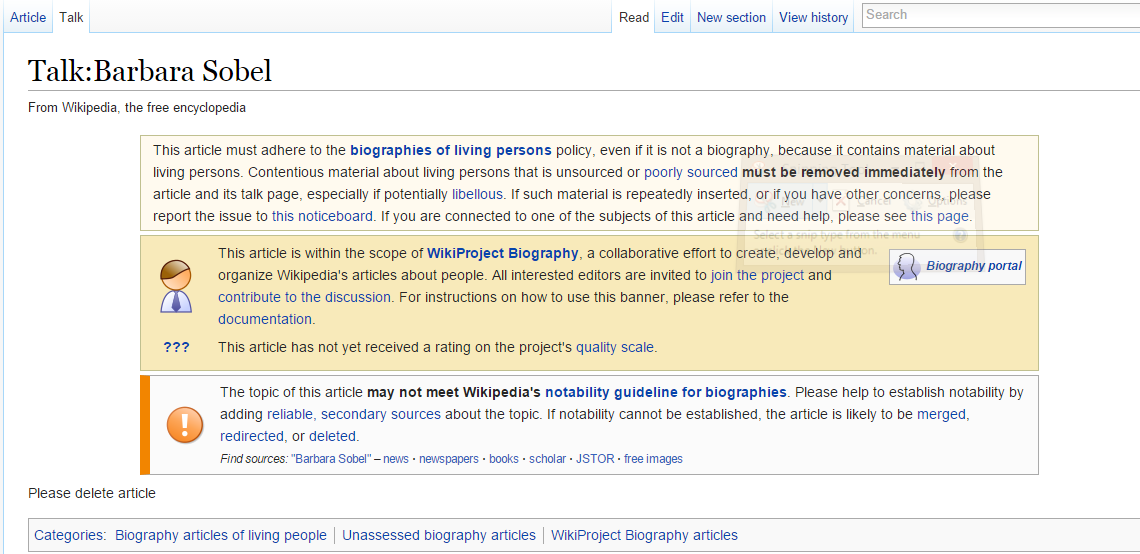The height and width of the screenshot is (554, 1140).
Task: Open the View history tab
Action: pos(814,17)
